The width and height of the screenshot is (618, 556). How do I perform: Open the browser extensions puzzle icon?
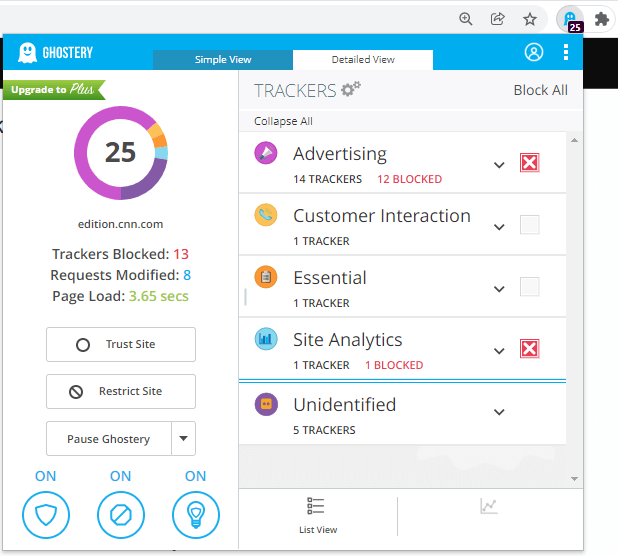point(602,19)
